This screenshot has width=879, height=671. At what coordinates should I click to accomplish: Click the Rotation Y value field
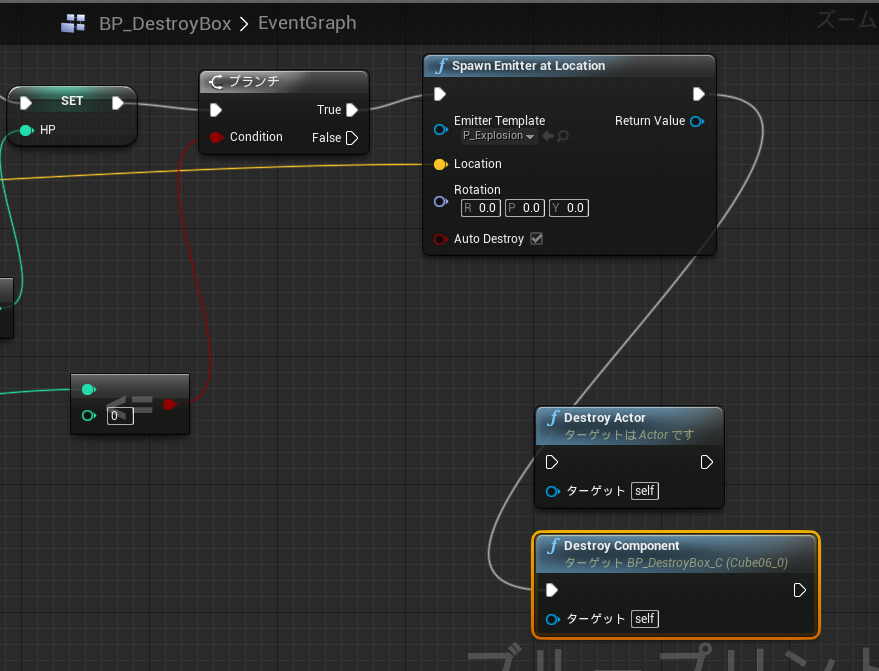[x=569, y=208]
